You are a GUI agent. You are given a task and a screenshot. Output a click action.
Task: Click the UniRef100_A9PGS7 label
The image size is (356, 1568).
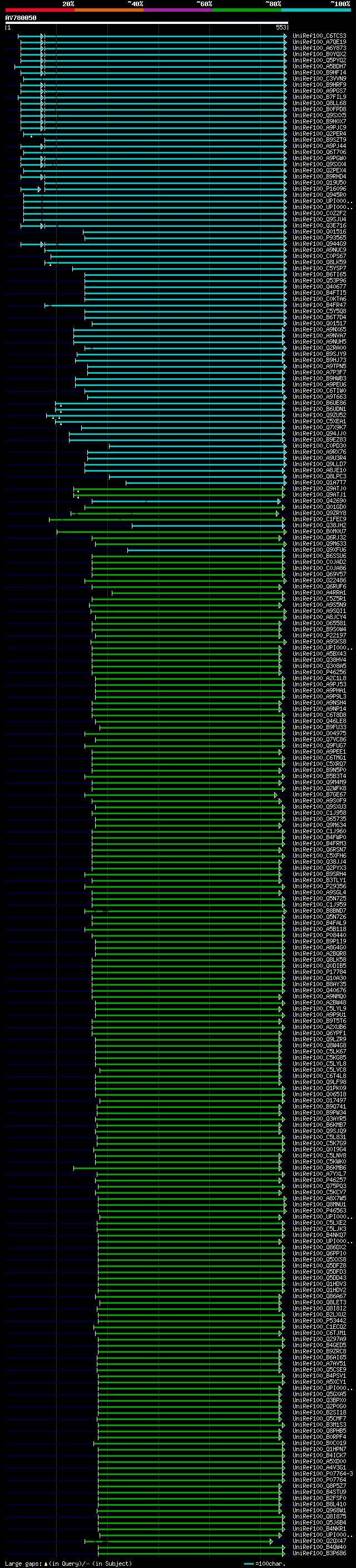tap(319, 91)
